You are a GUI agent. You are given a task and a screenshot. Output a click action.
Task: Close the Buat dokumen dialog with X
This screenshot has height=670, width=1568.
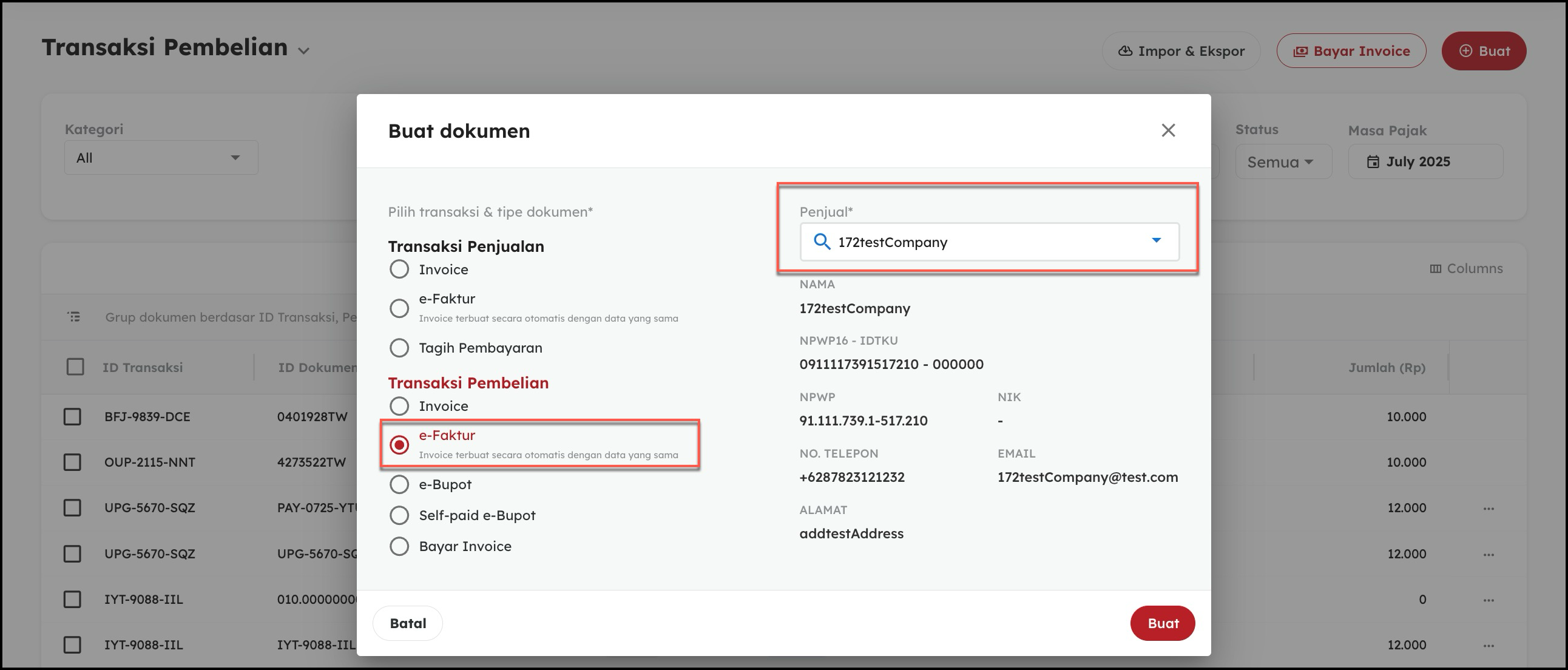pos(1168,130)
